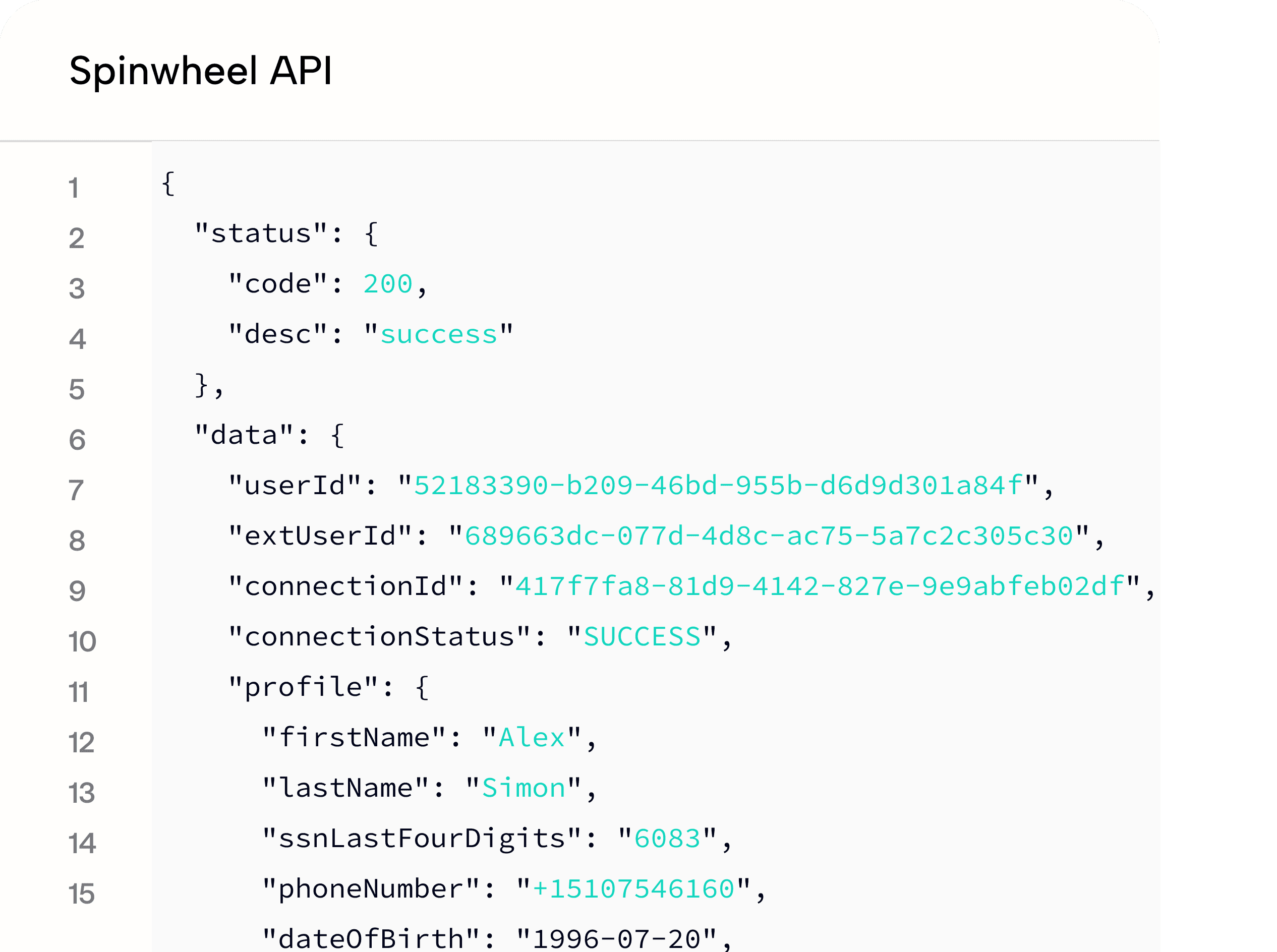Click the lastName value Simon
1277x952 pixels.
(x=523, y=788)
